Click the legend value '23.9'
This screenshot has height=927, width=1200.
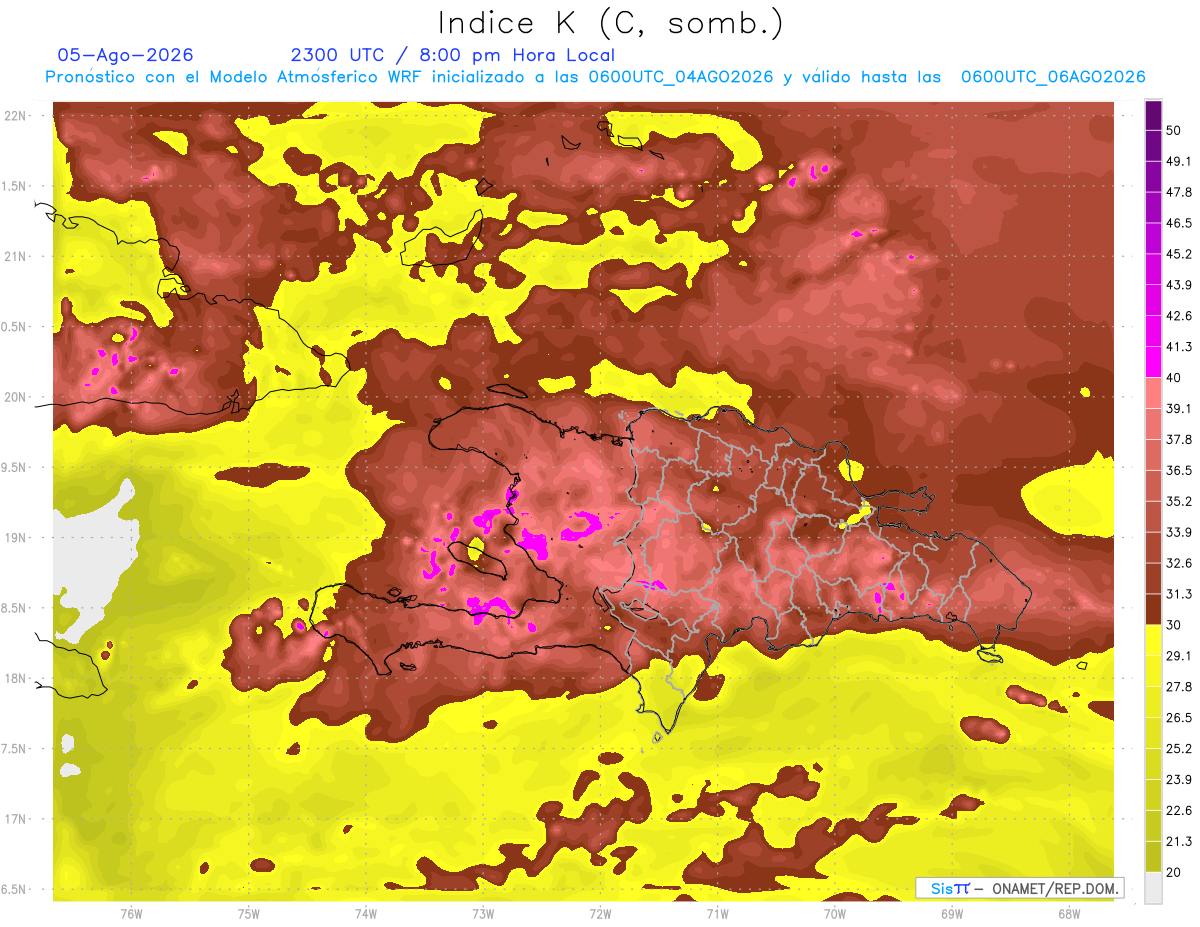pyautogui.click(x=1179, y=780)
